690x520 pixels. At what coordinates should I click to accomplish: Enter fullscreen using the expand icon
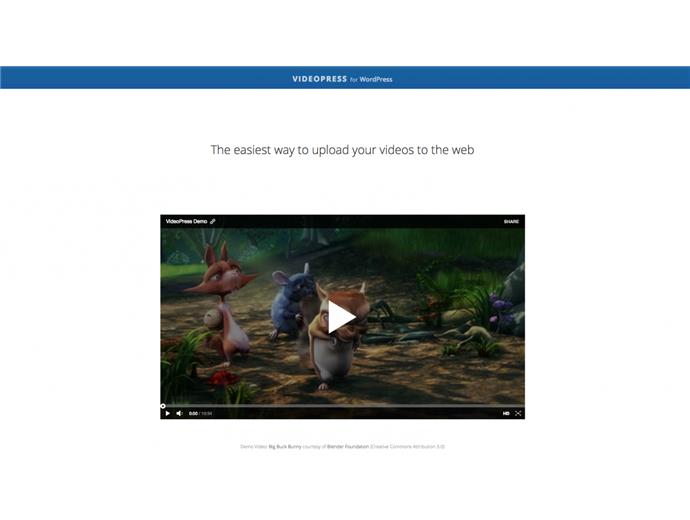[518, 414]
